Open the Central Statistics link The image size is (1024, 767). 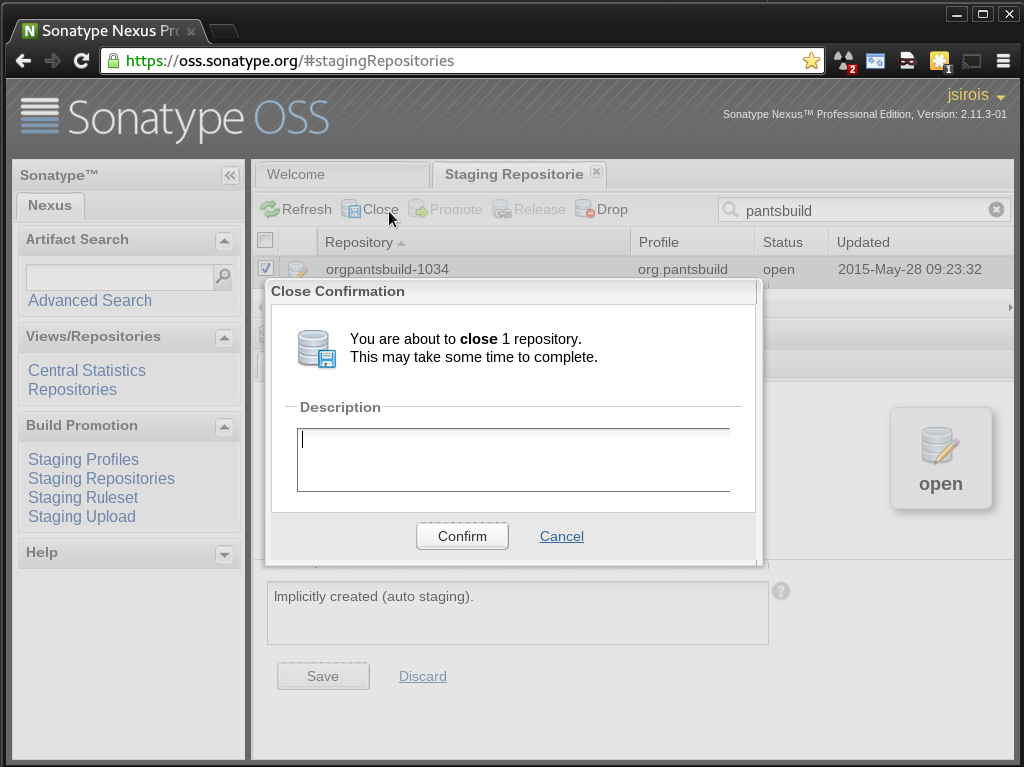87,370
